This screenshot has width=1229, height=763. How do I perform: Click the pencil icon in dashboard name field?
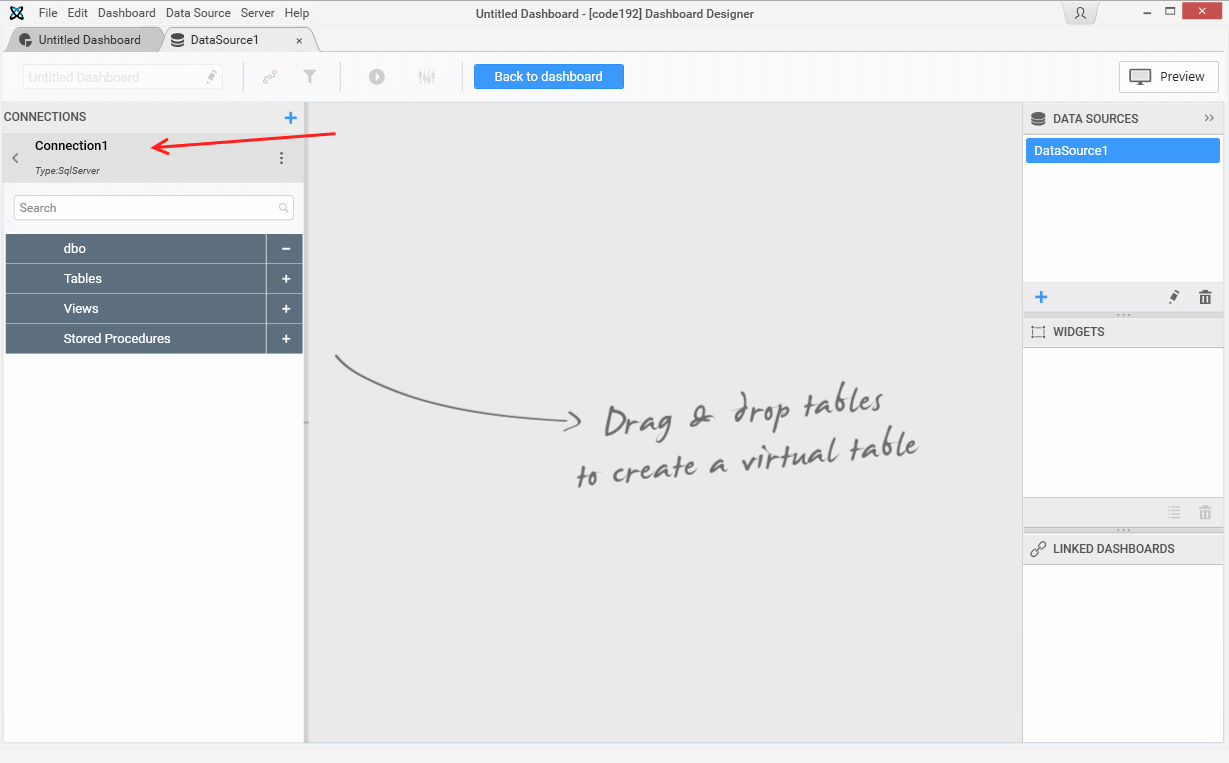(211, 77)
